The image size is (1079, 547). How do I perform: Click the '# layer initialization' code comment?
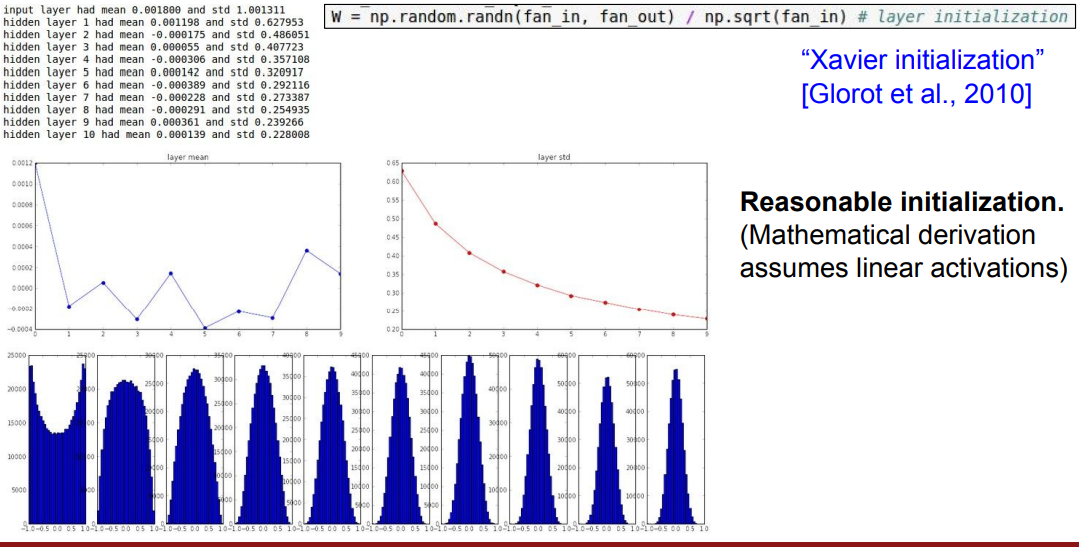point(963,16)
